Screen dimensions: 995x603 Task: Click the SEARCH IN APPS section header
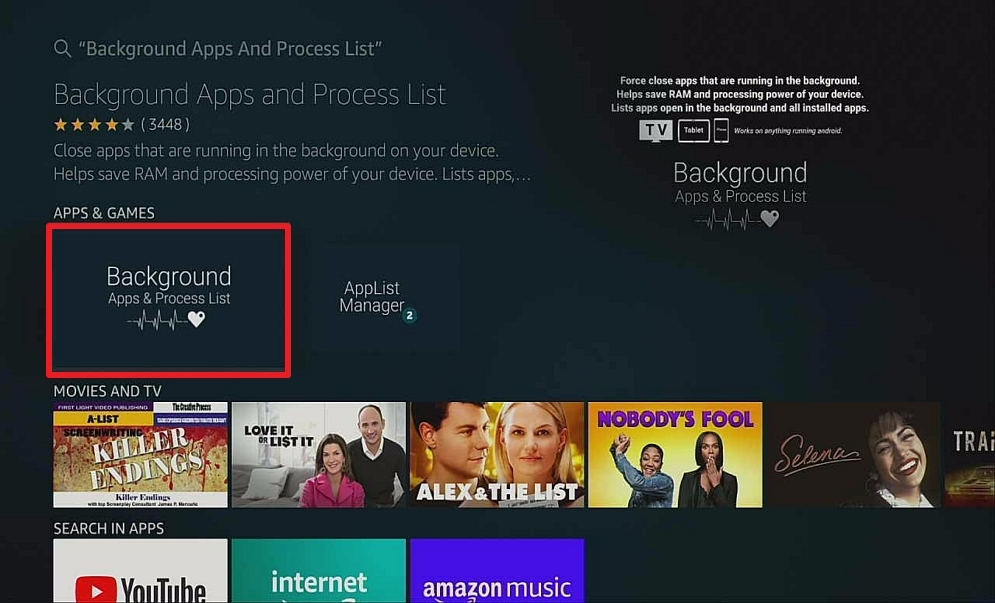pos(109,528)
